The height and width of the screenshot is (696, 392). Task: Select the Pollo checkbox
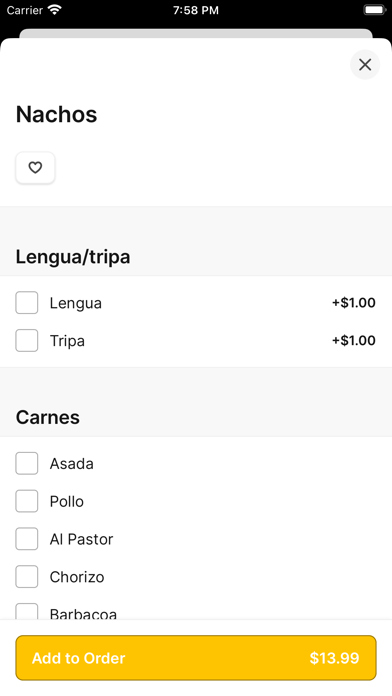[x=27, y=501]
